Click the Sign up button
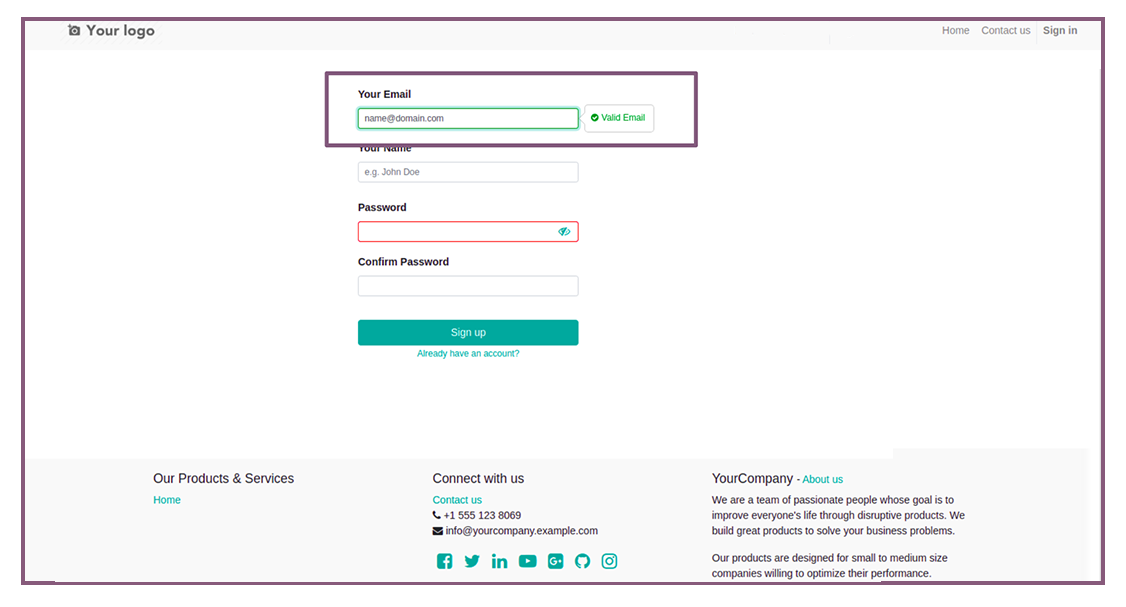The width and height of the screenshot is (1126, 607). (x=468, y=333)
